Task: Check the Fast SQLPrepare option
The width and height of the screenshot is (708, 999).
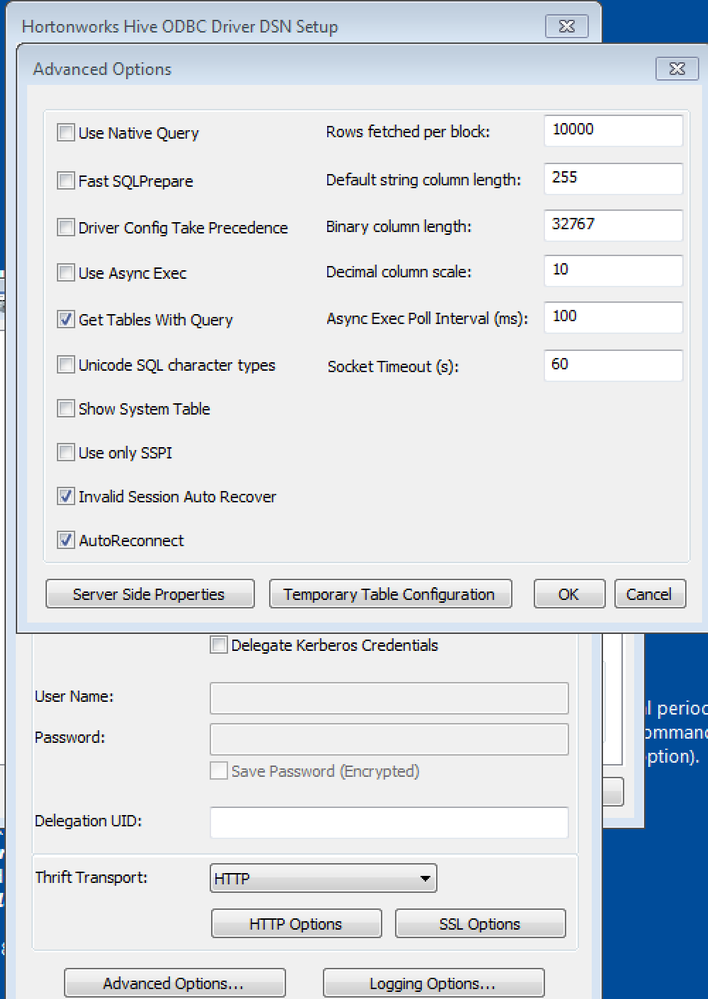Action: click(x=66, y=181)
